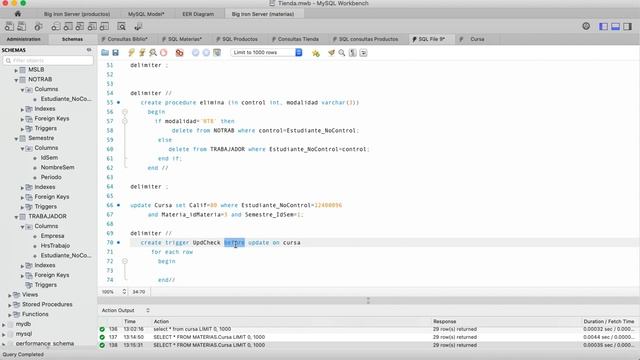Image resolution: width=640 pixels, height=360 pixels.
Task: Open the Consultas Tienda query tab
Action: pos(298,39)
